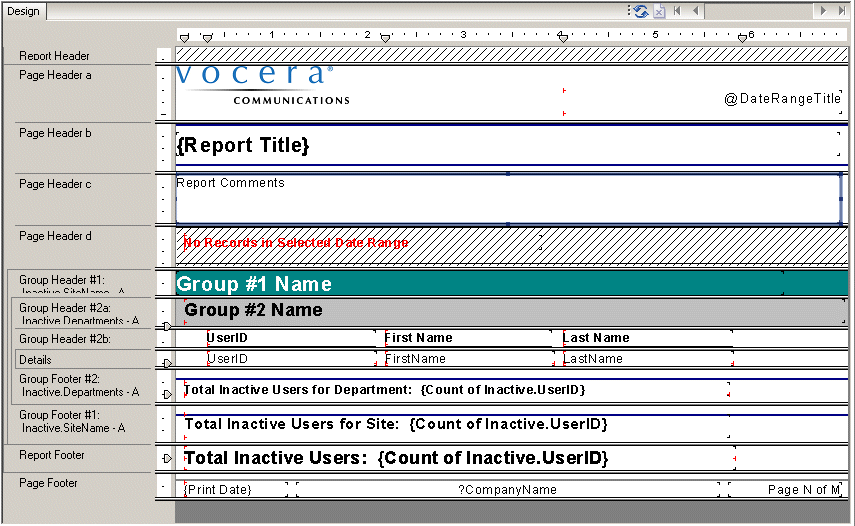855x526 pixels.
Task: Select the Report Header section label
Action: 54,56
